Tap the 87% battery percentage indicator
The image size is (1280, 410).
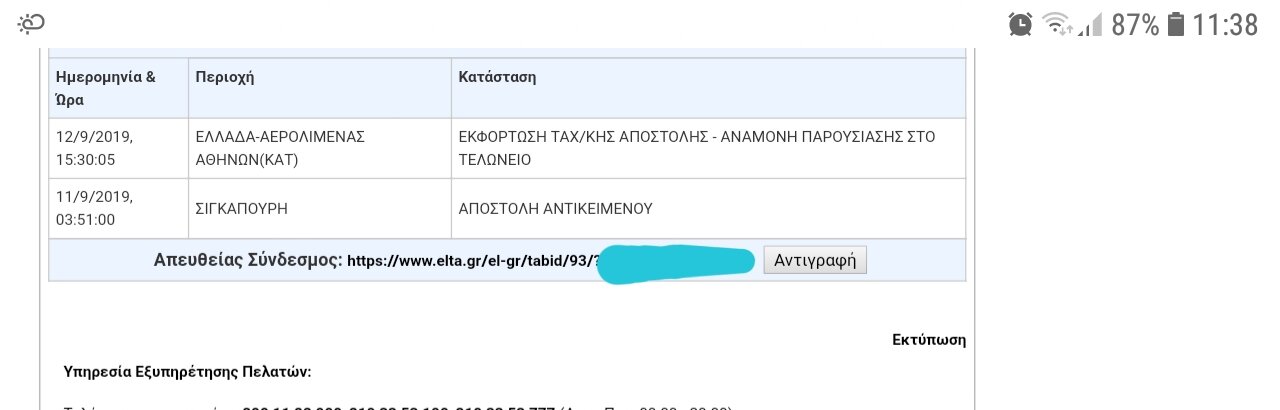[1135, 24]
